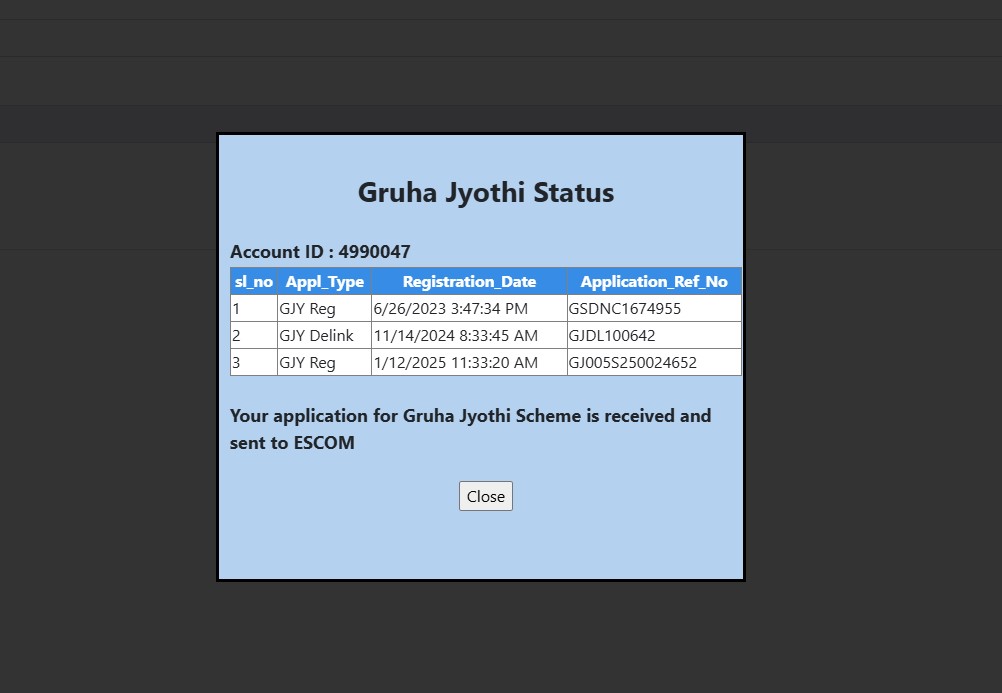Select the Application_Ref_No column header
The image size is (1002, 693).
point(654,281)
